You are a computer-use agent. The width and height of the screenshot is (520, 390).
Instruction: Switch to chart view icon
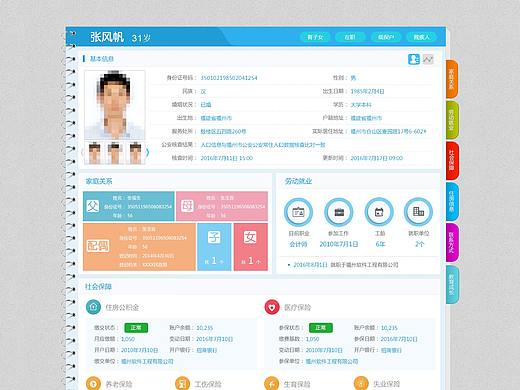(x=428, y=59)
